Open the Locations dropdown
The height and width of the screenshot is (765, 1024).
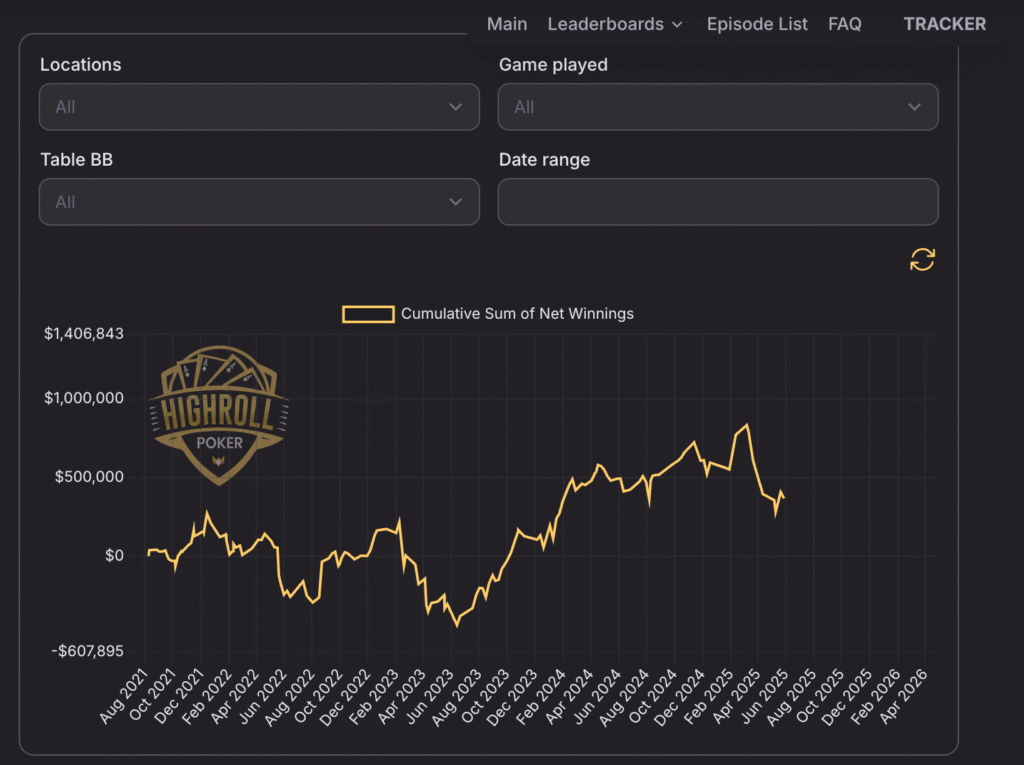(x=259, y=107)
